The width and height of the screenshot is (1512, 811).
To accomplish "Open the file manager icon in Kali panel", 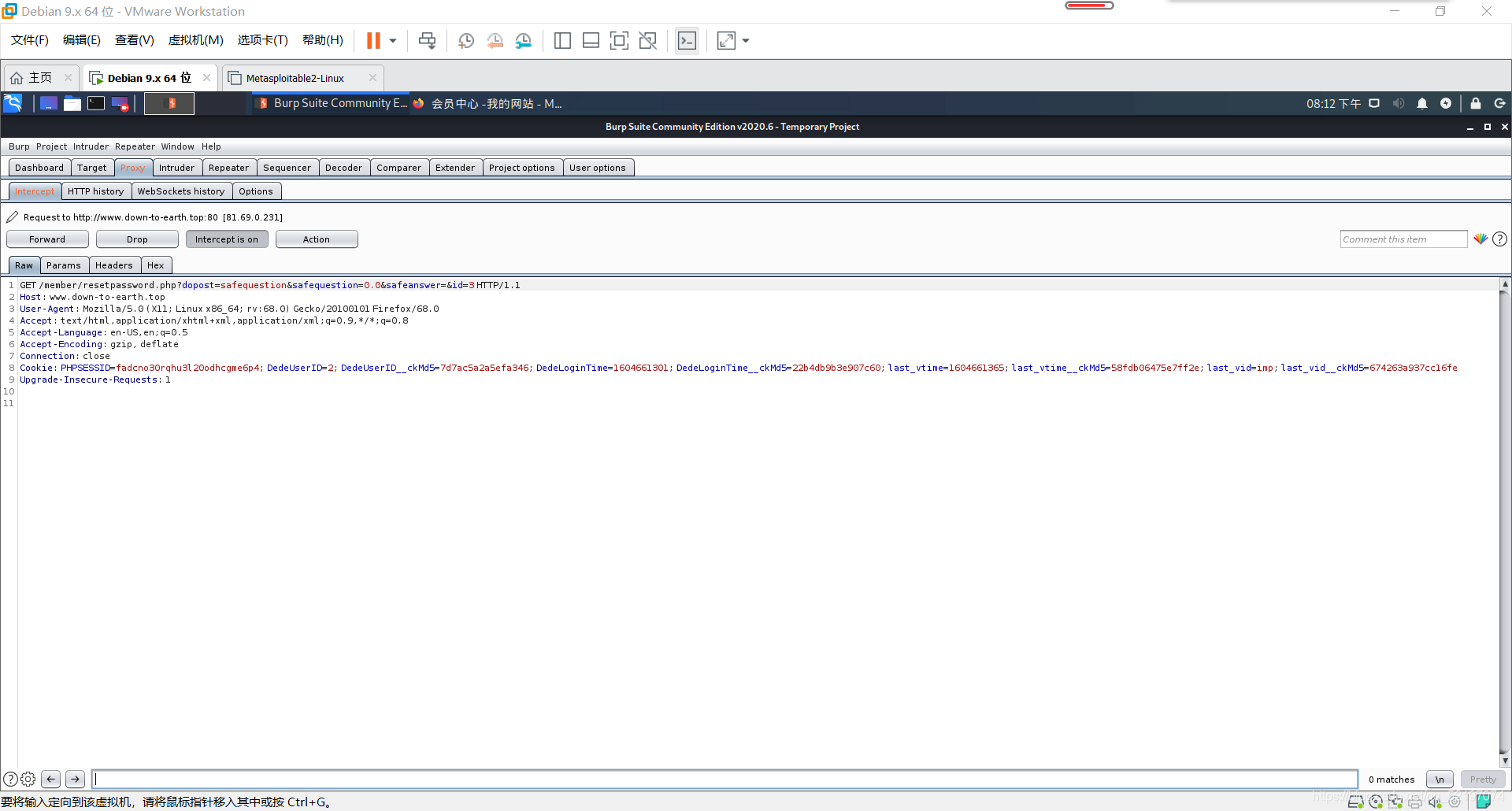I will [72, 103].
